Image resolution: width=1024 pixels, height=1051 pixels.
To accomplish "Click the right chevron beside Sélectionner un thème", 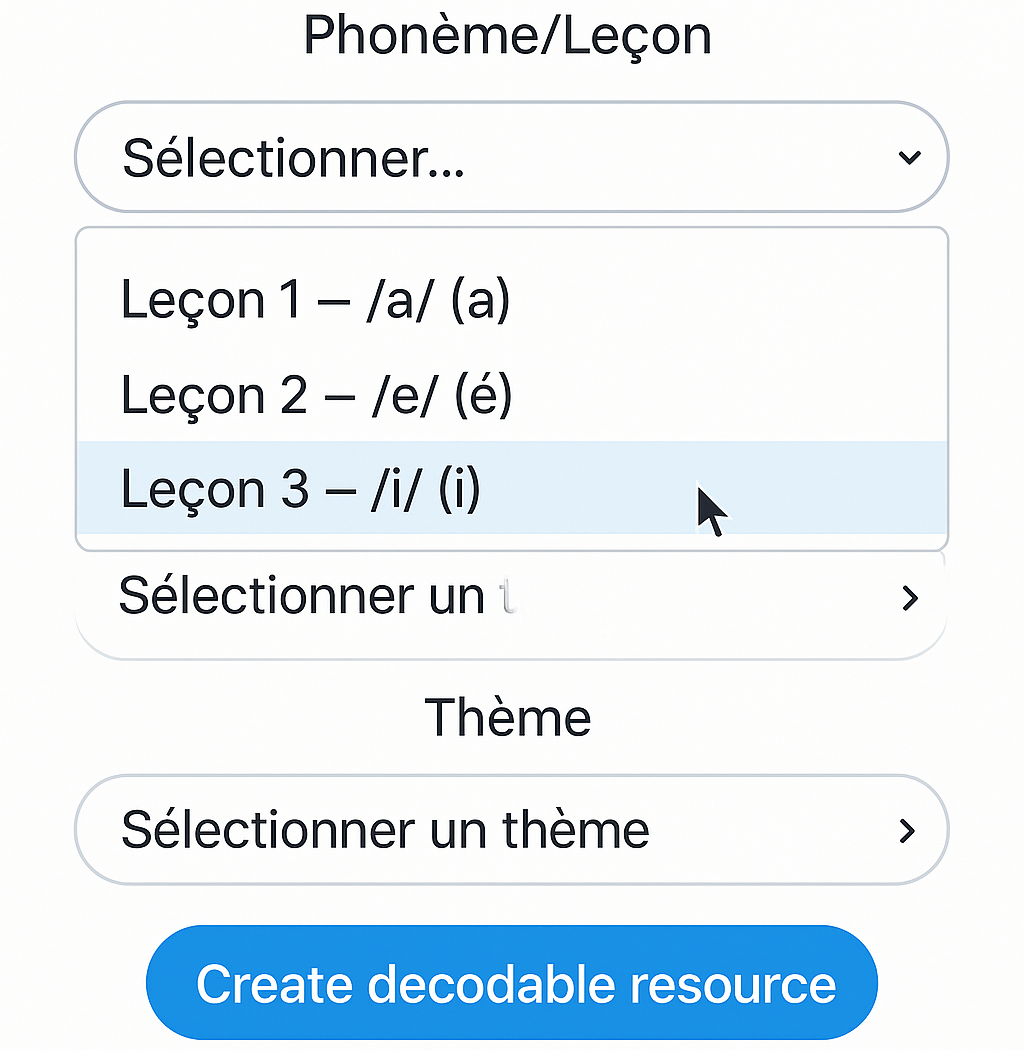I will (x=907, y=830).
